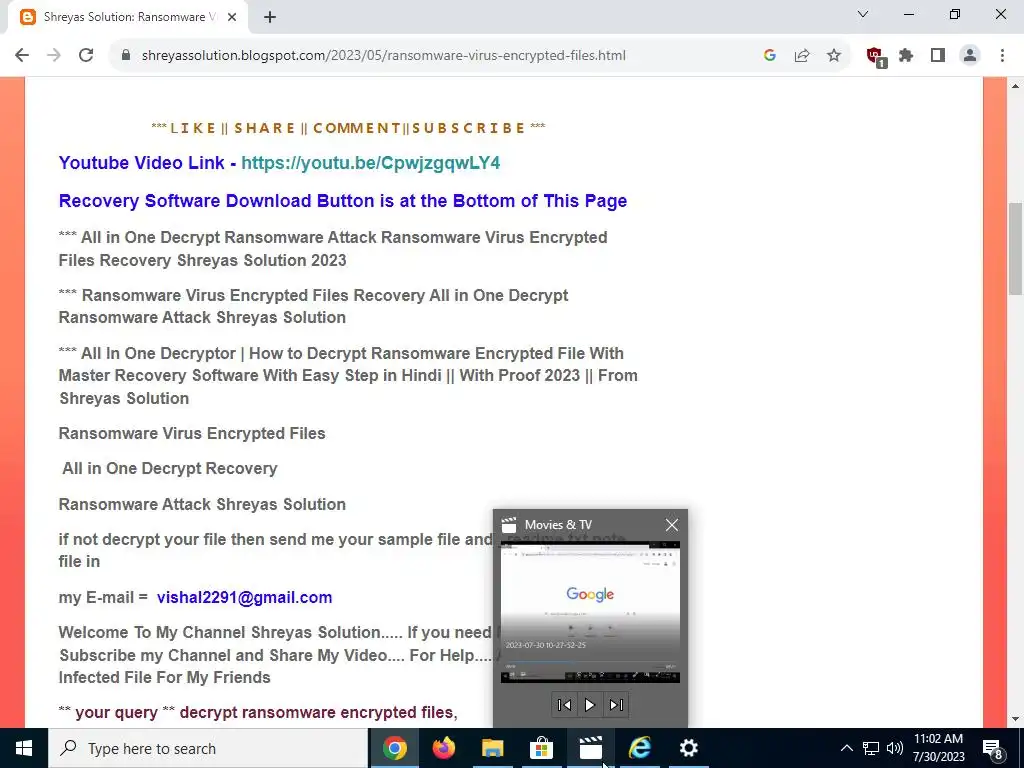Click the 'Youtube Video Link -' label
The image size is (1024, 768).
(148, 163)
